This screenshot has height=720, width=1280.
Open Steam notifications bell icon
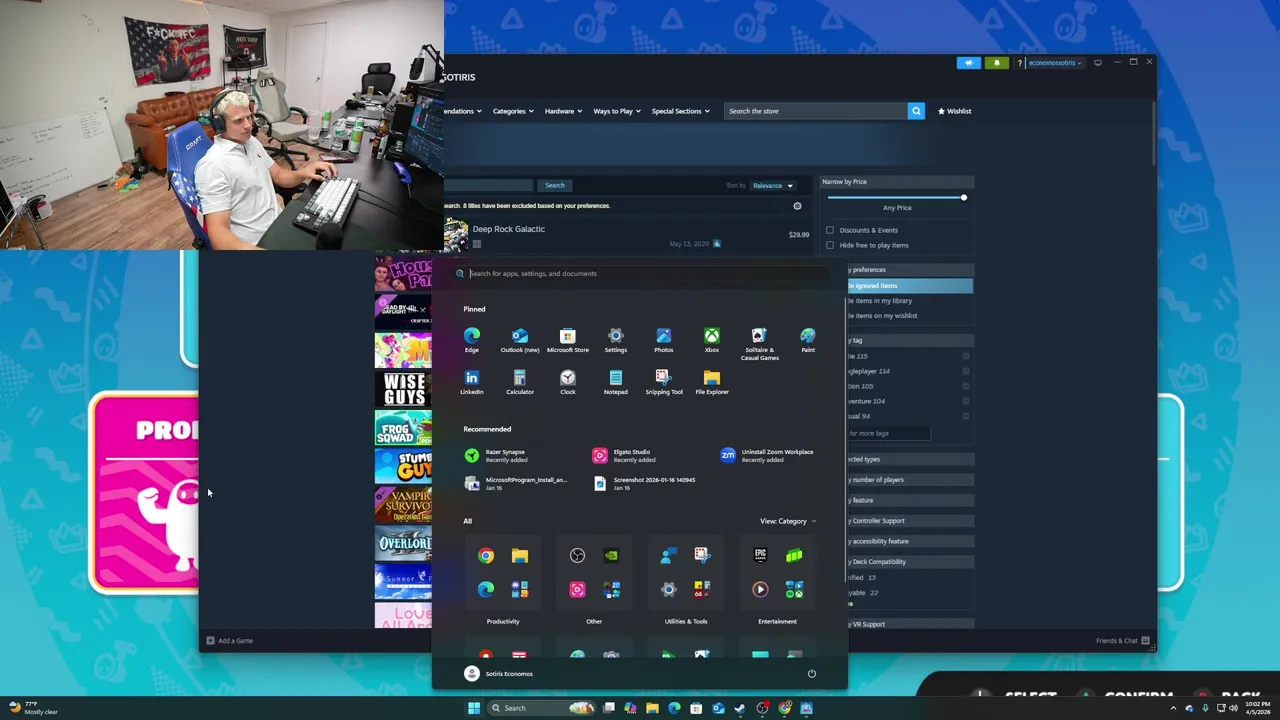[996, 63]
